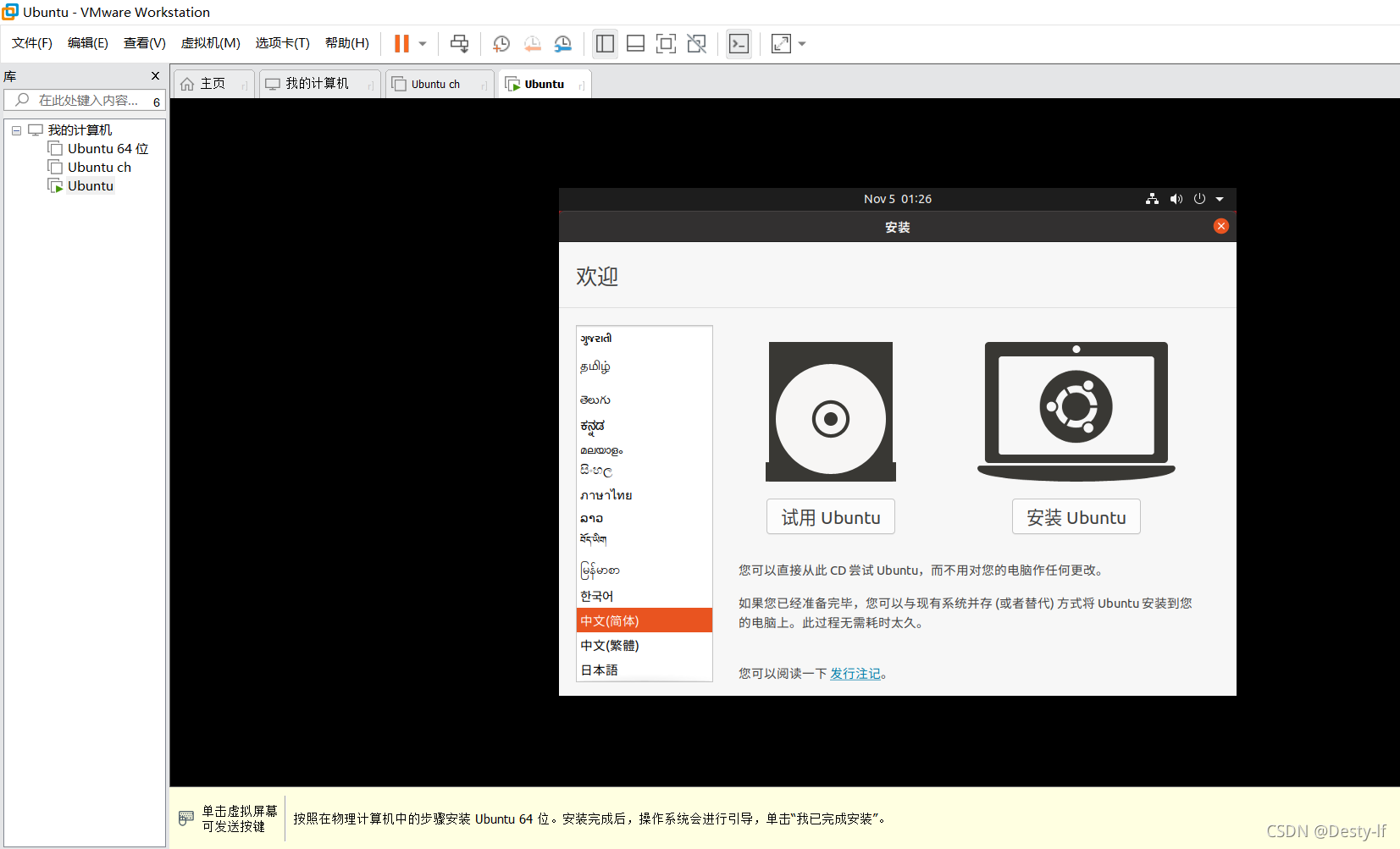
Task: Select 我的计算机 in the library tree
Action: pos(80,130)
